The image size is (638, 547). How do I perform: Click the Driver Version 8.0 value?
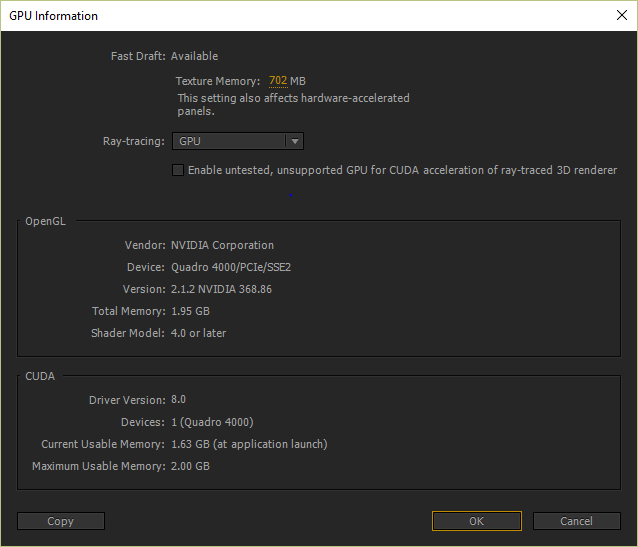(178, 399)
